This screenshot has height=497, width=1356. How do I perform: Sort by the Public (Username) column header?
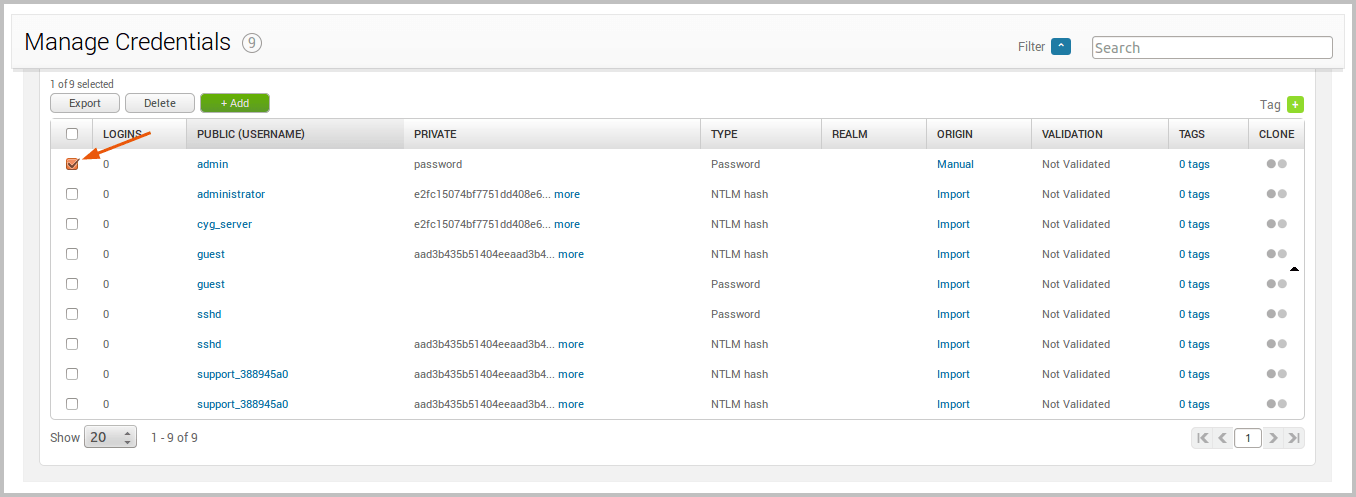pos(251,134)
